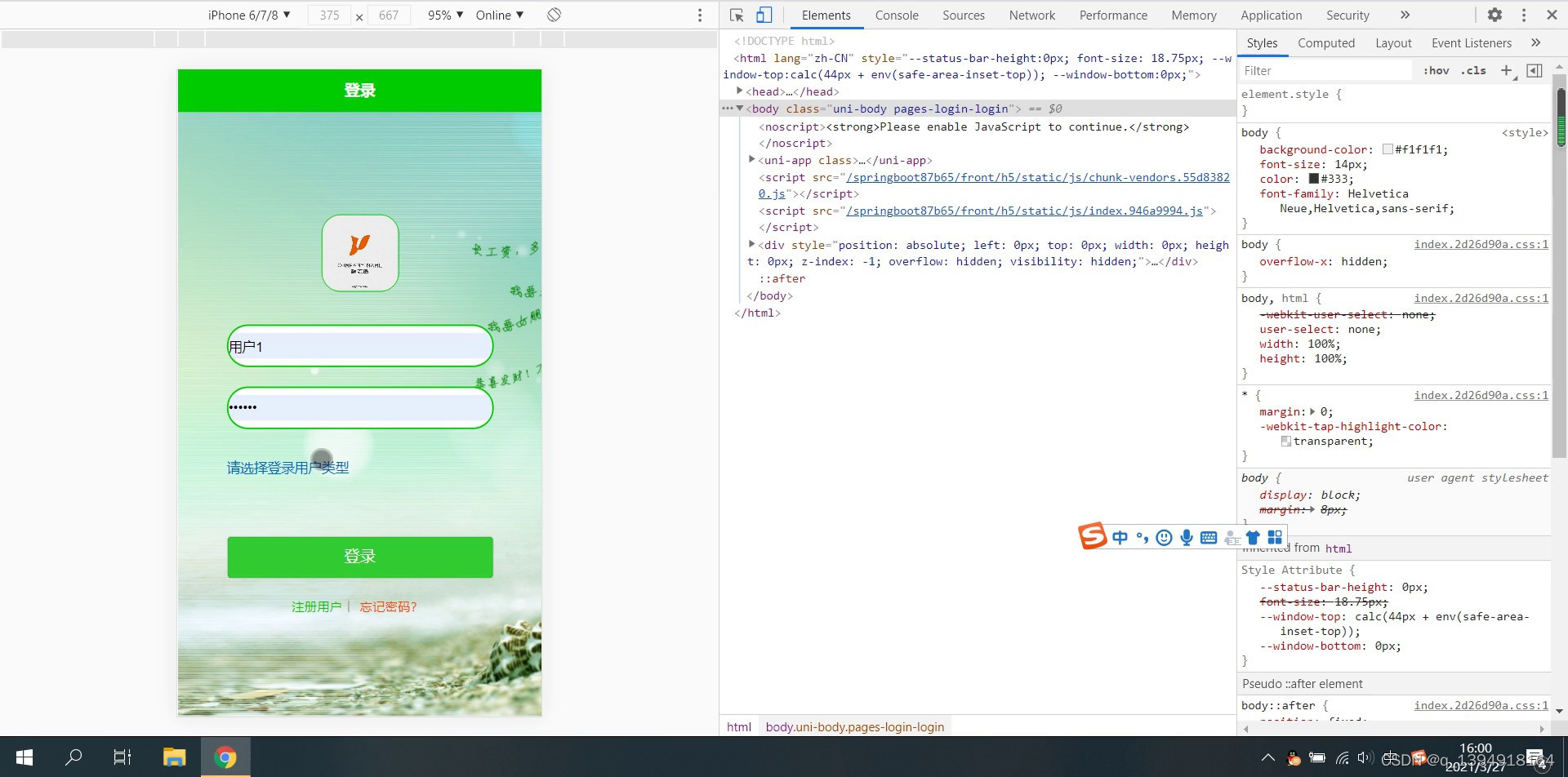Activate the inspect element picker icon
Screen dimensions: 1568x777
point(737,15)
